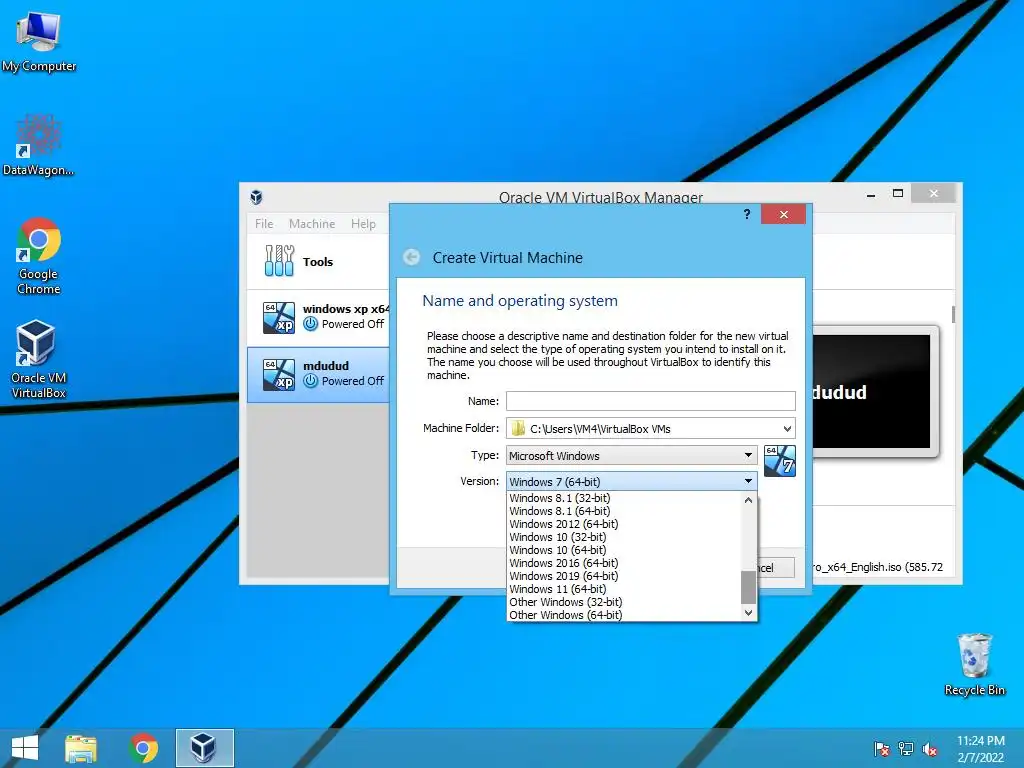Click the VirtualBox Manager title bar logo
Viewport: 1024px width, 768px height.
click(x=257, y=197)
